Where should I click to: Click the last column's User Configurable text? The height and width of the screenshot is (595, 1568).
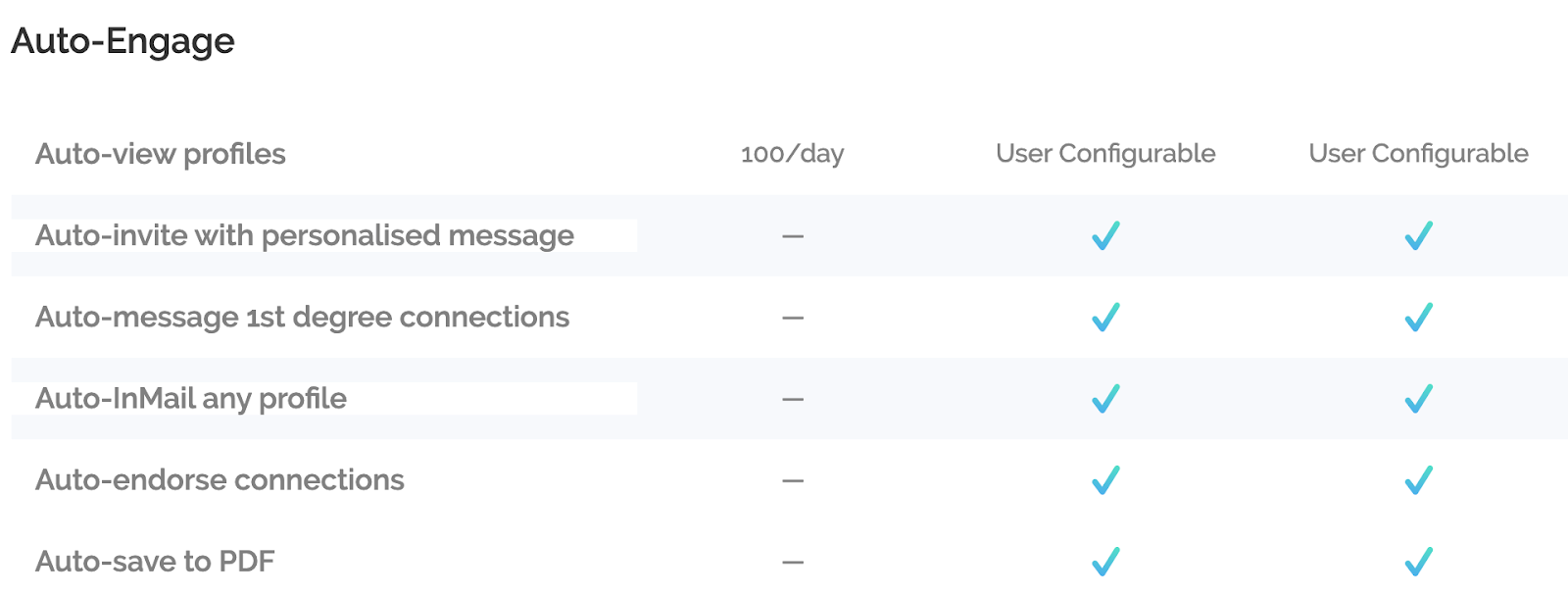pyautogui.click(x=1418, y=154)
